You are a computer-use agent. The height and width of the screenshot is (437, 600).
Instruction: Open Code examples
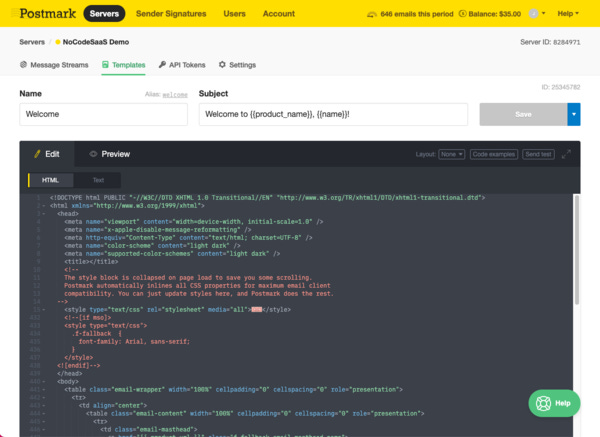pyautogui.click(x=494, y=154)
